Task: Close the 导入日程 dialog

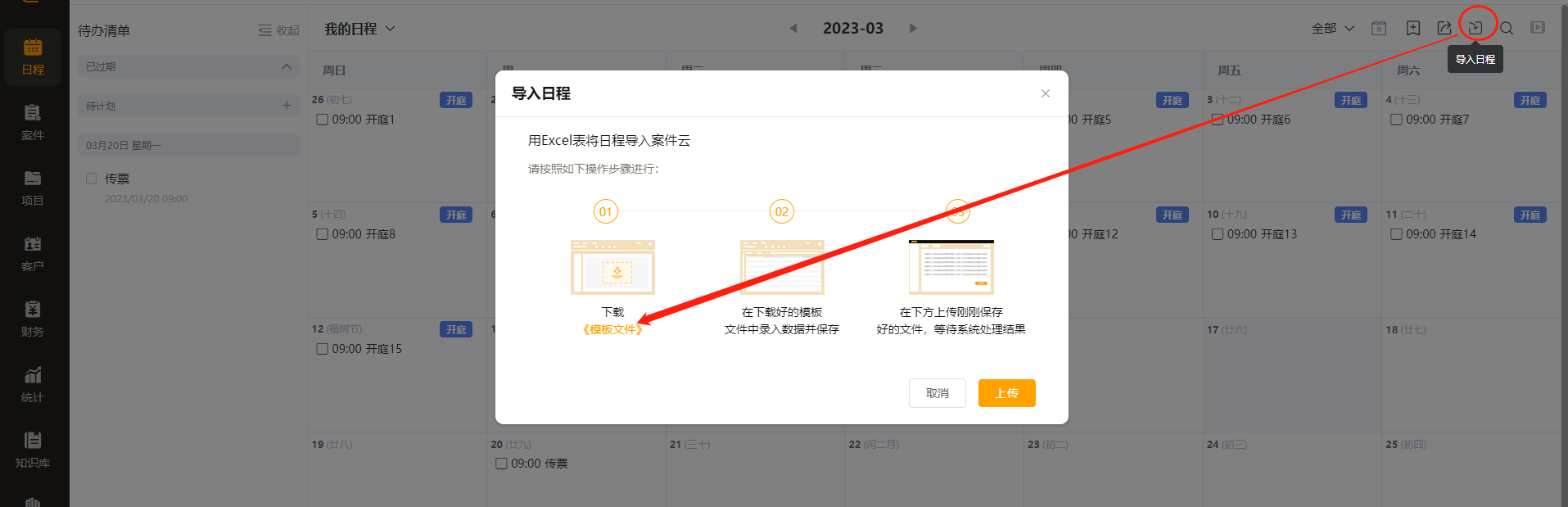Action: (x=1046, y=93)
